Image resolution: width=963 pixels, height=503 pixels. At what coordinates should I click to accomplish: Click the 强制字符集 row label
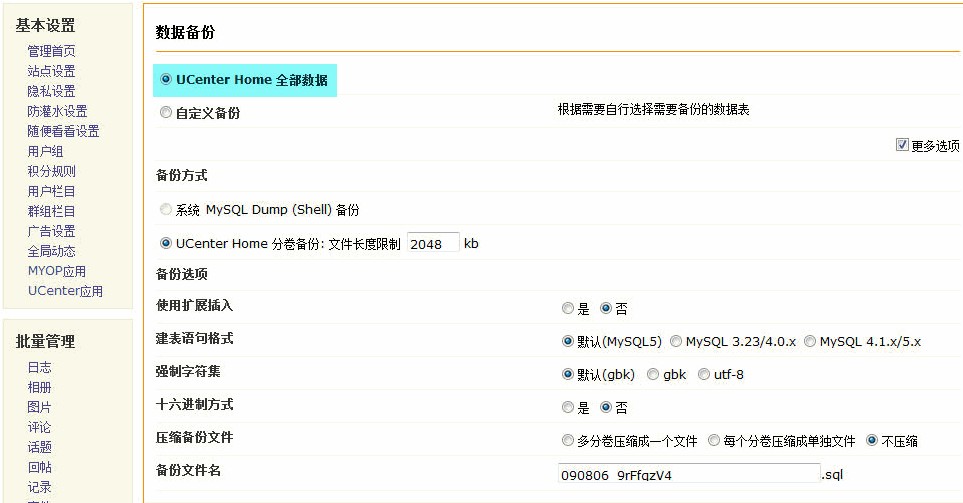188,372
